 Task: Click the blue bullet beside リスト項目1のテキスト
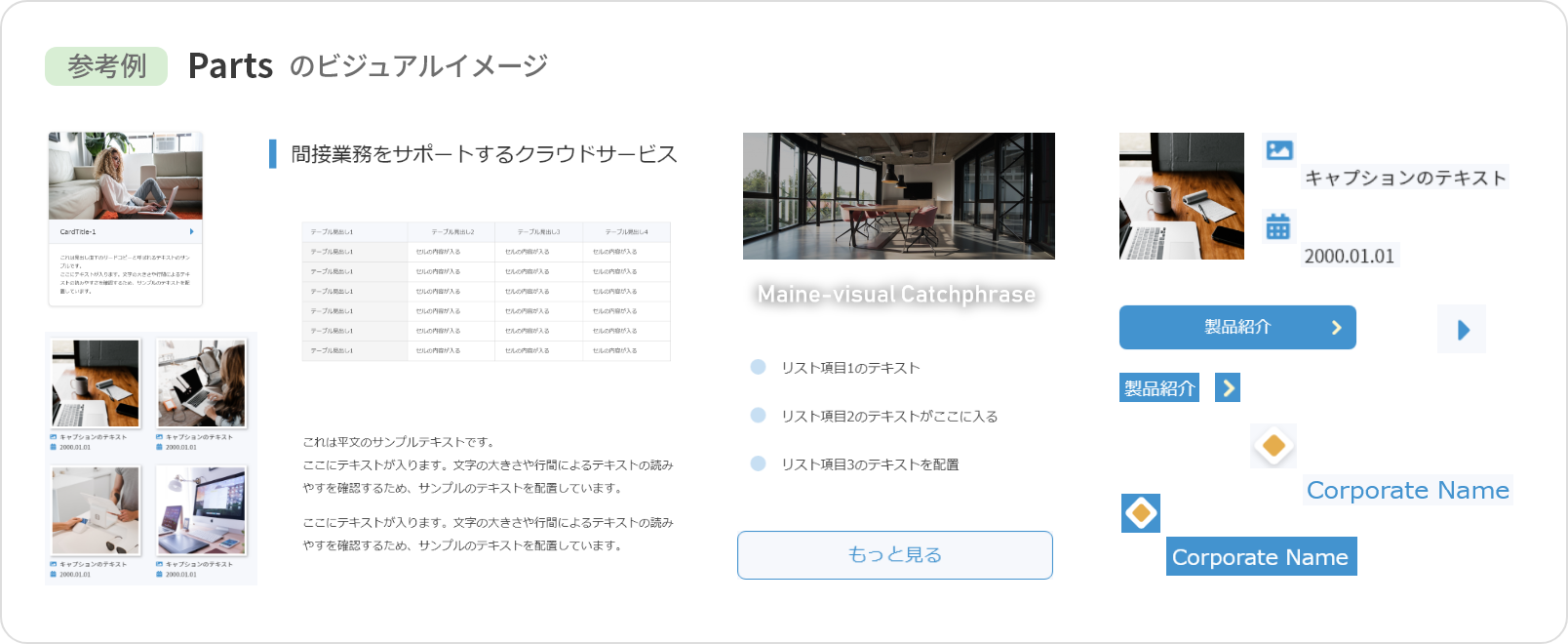click(758, 367)
